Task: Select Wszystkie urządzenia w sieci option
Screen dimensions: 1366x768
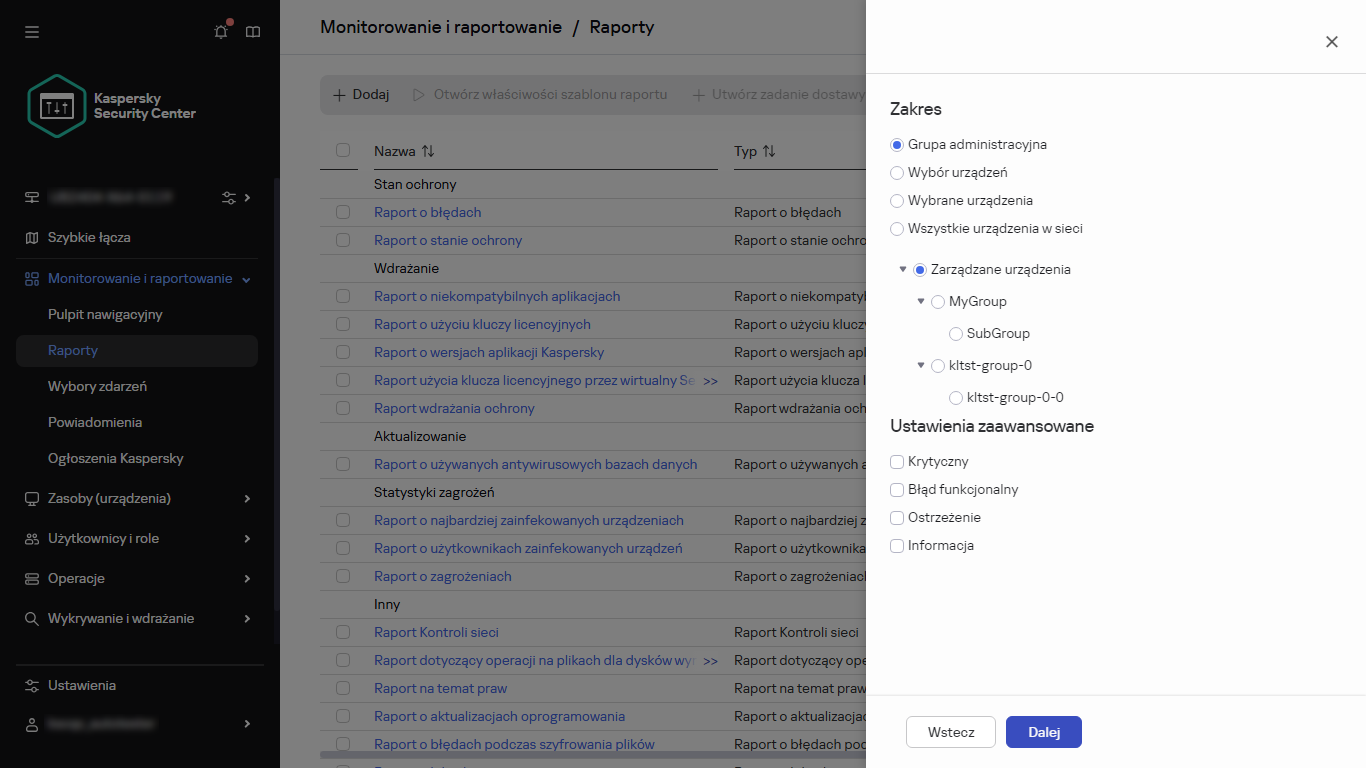Action: tap(897, 229)
